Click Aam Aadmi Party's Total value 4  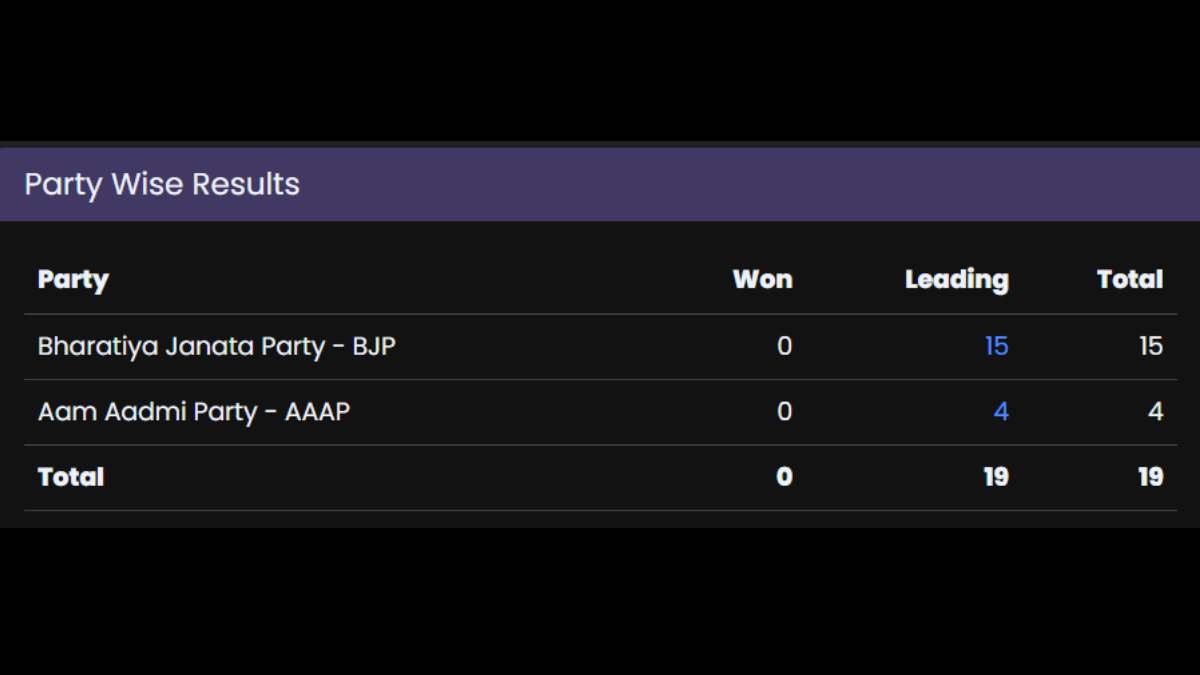[1155, 411]
